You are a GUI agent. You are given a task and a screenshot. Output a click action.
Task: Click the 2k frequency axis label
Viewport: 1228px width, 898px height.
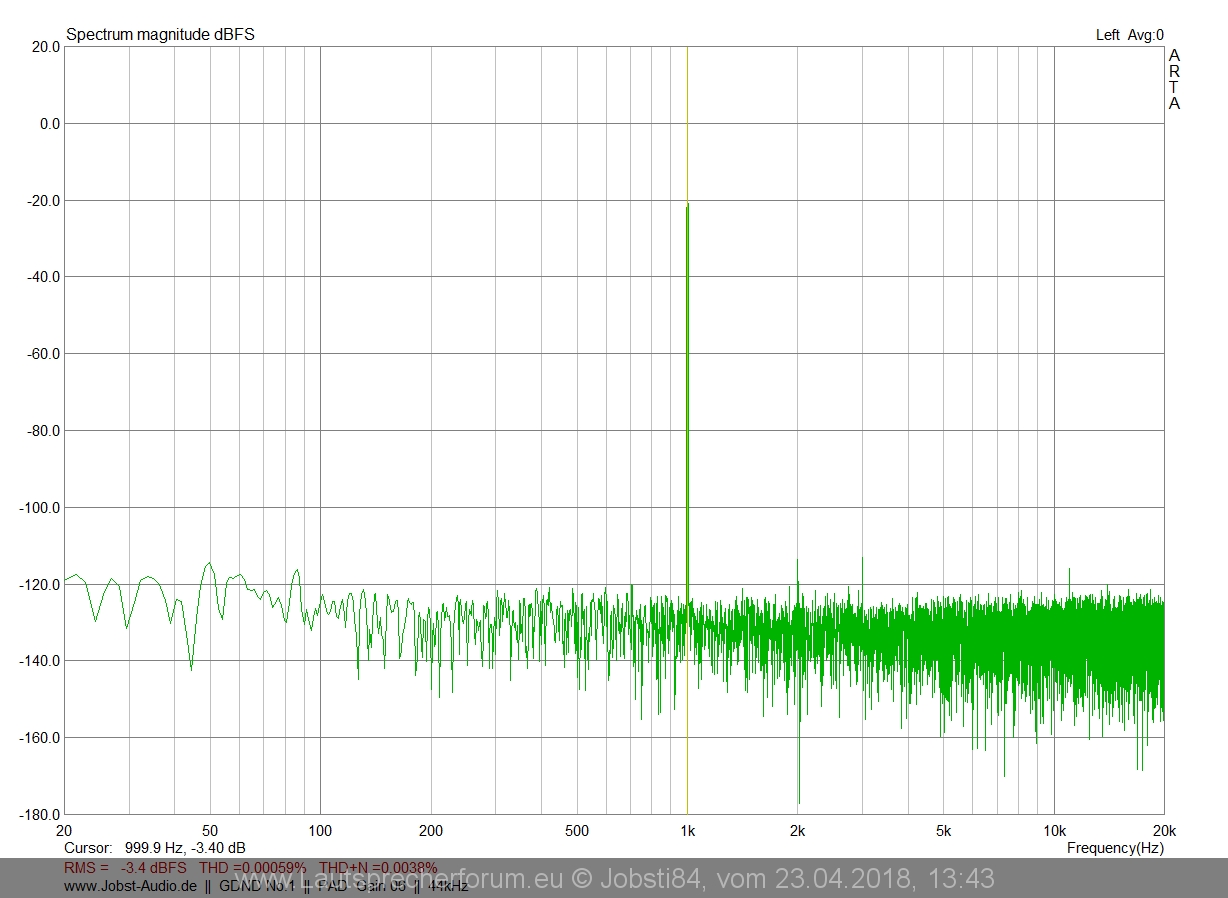(798, 831)
